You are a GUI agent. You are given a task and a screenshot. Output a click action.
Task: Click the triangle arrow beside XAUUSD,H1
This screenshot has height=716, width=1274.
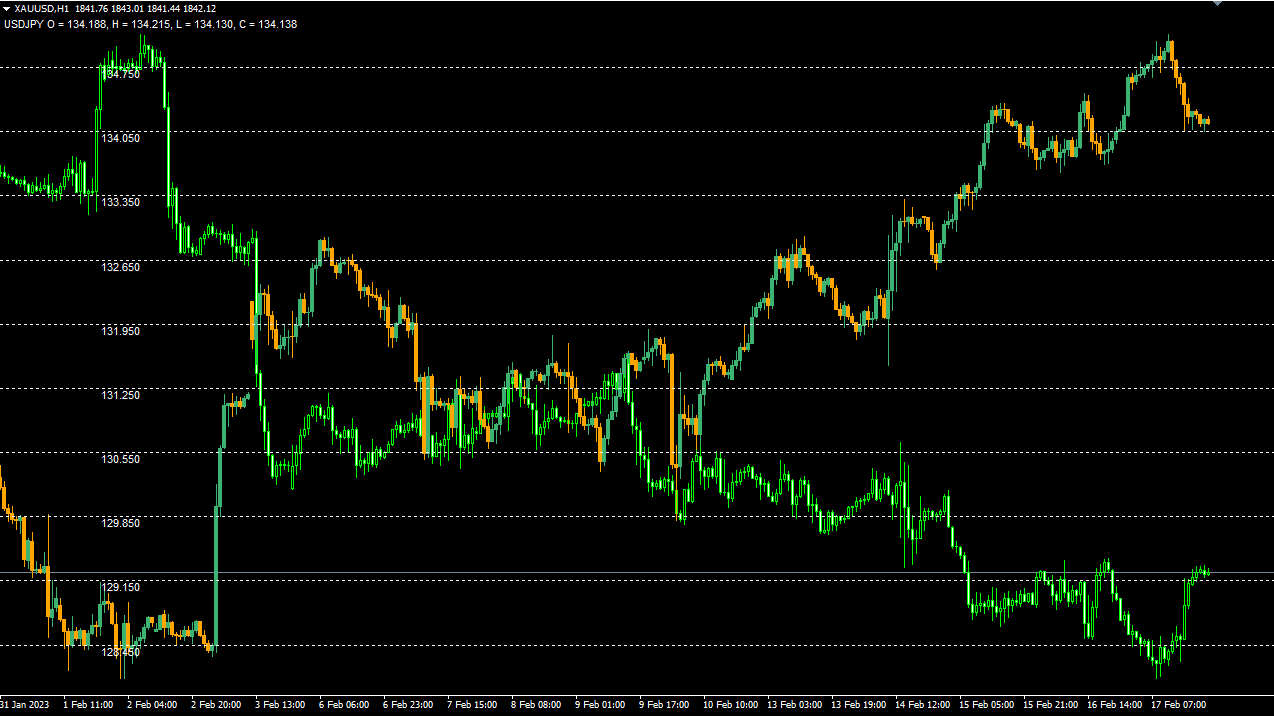(7, 8)
